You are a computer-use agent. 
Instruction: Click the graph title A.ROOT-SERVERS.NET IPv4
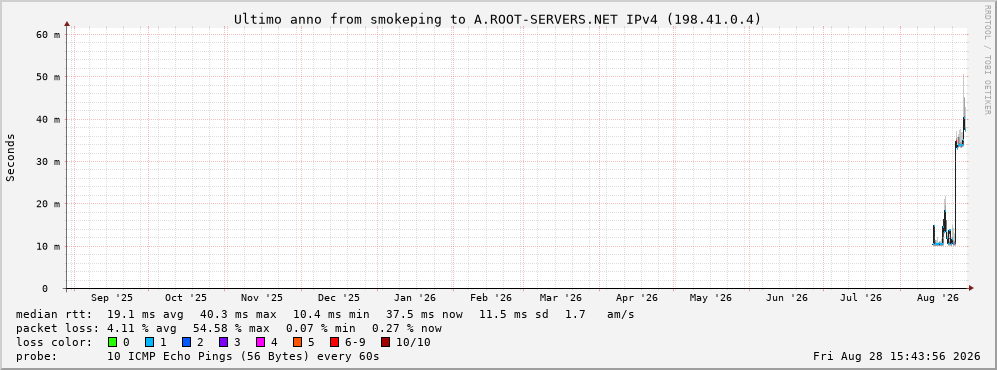click(x=497, y=19)
